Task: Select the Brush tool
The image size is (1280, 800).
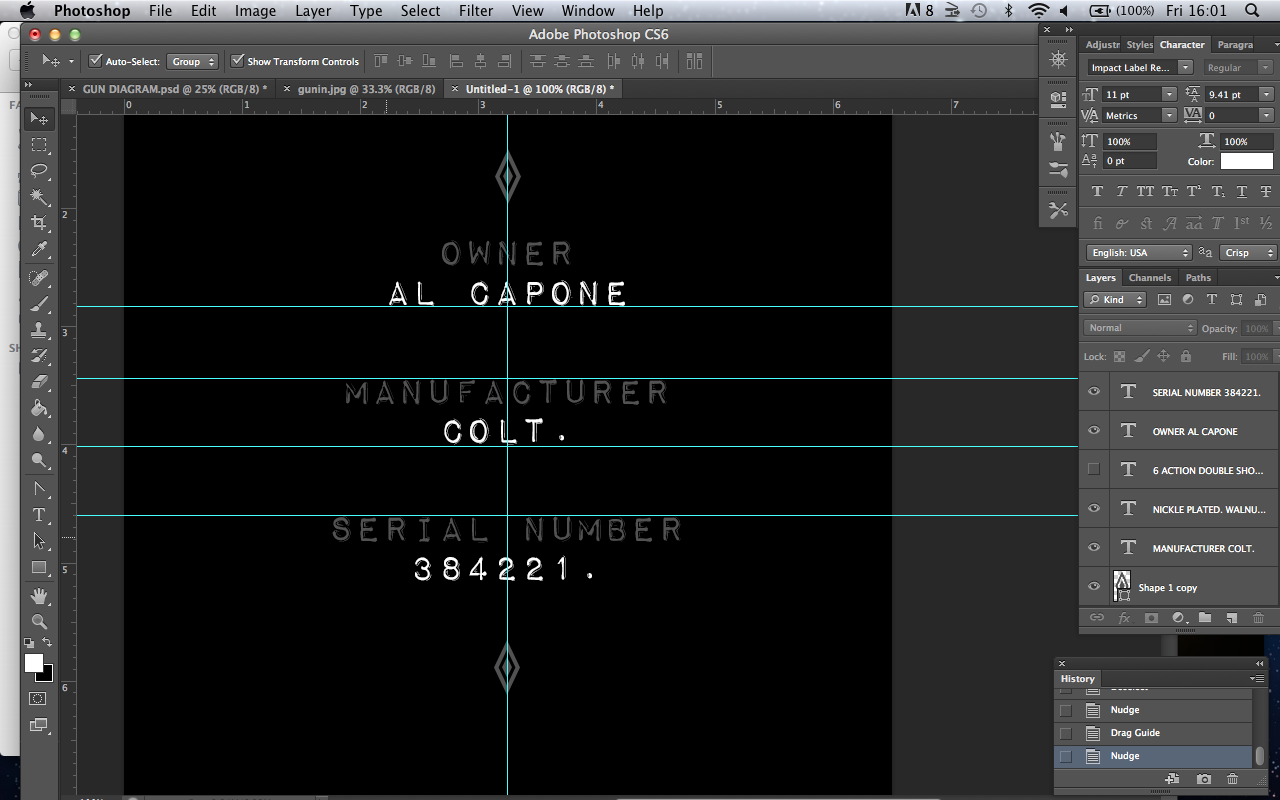Action: pos(39,303)
